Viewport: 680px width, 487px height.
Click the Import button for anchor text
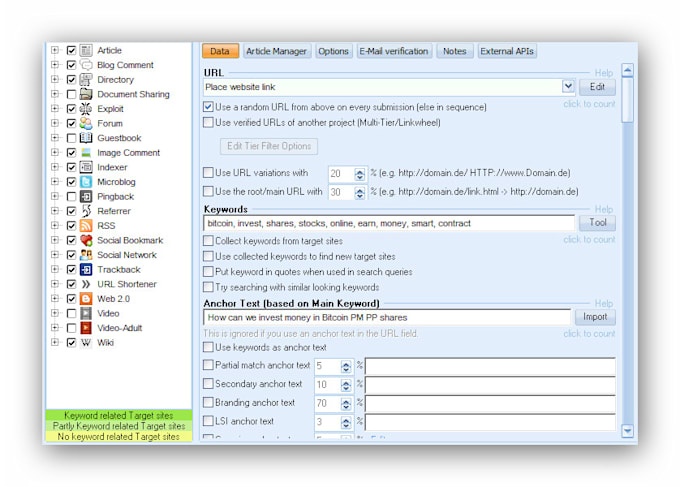[595, 317]
